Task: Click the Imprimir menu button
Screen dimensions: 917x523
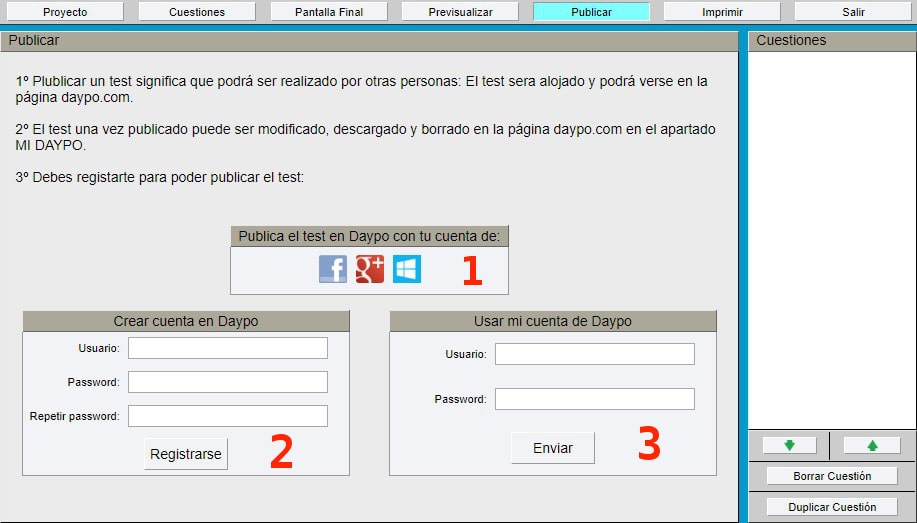Action: pos(722,12)
